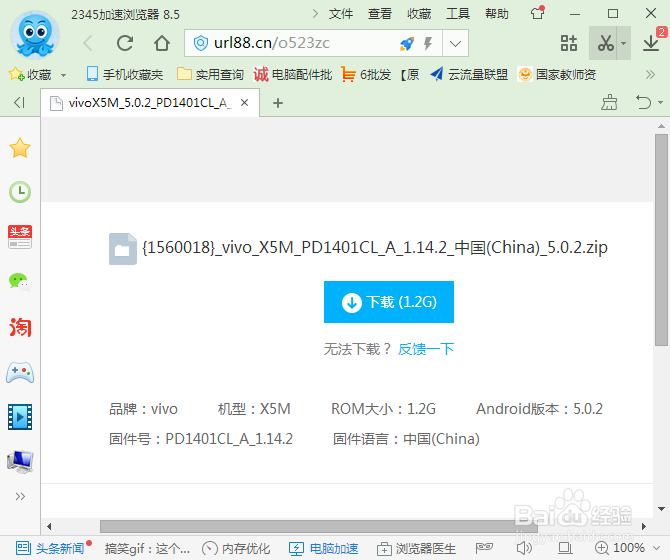
Task: Click the rocket acceleration icon
Action: tap(407, 43)
